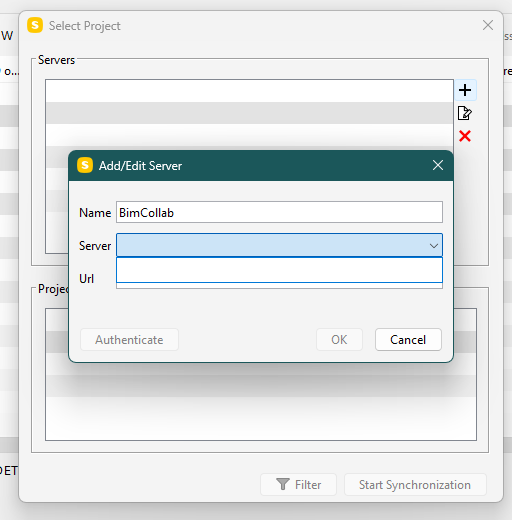Click the Authenticate button
The height and width of the screenshot is (520, 512).
129,340
